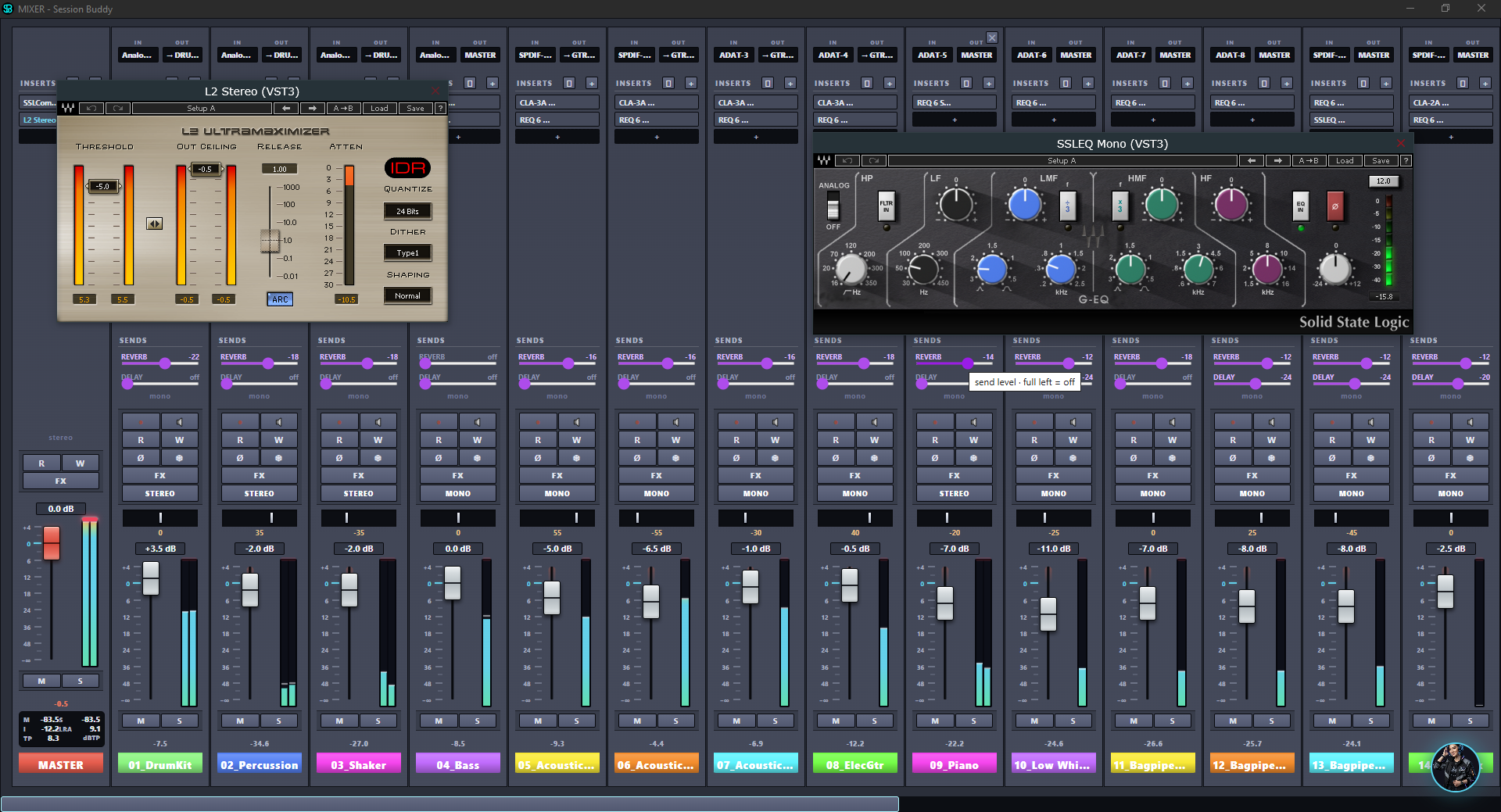The height and width of the screenshot is (812, 1501).
Task: Open the SSLCom insert on the master strip
Action: pos(38,102)
